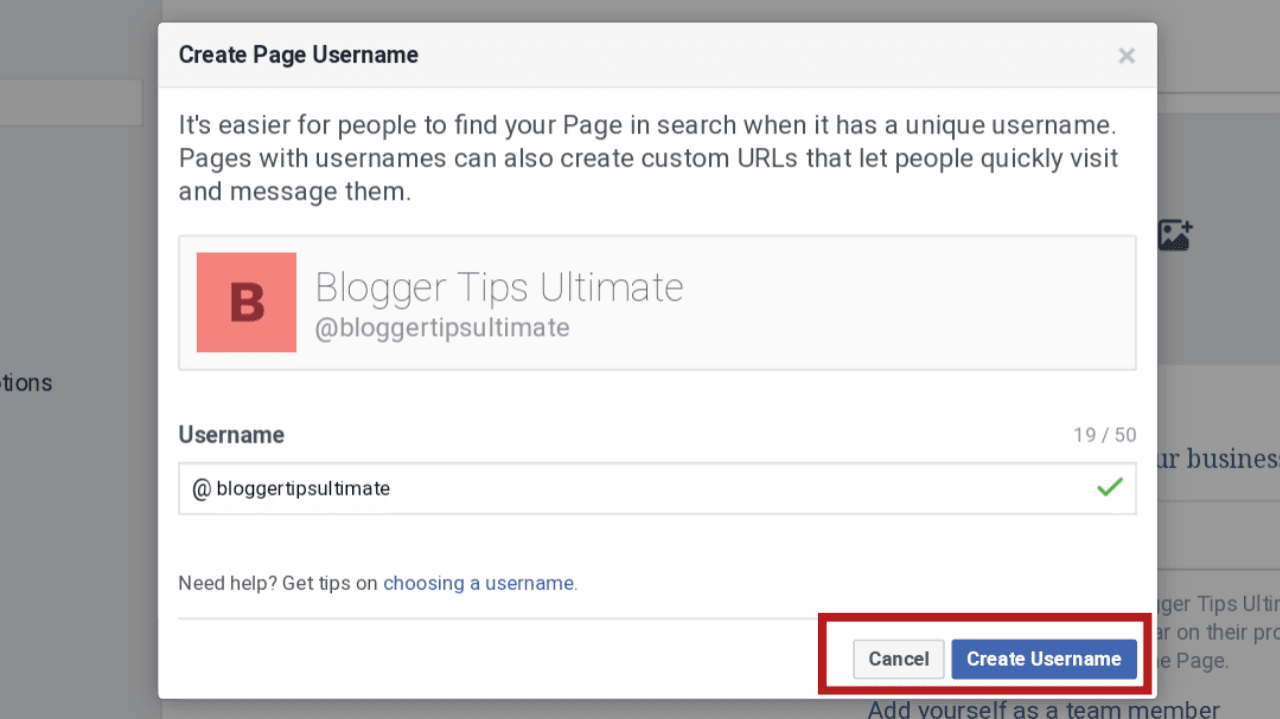
Task: Click the red B page avatar
Action: click(246, 302)
